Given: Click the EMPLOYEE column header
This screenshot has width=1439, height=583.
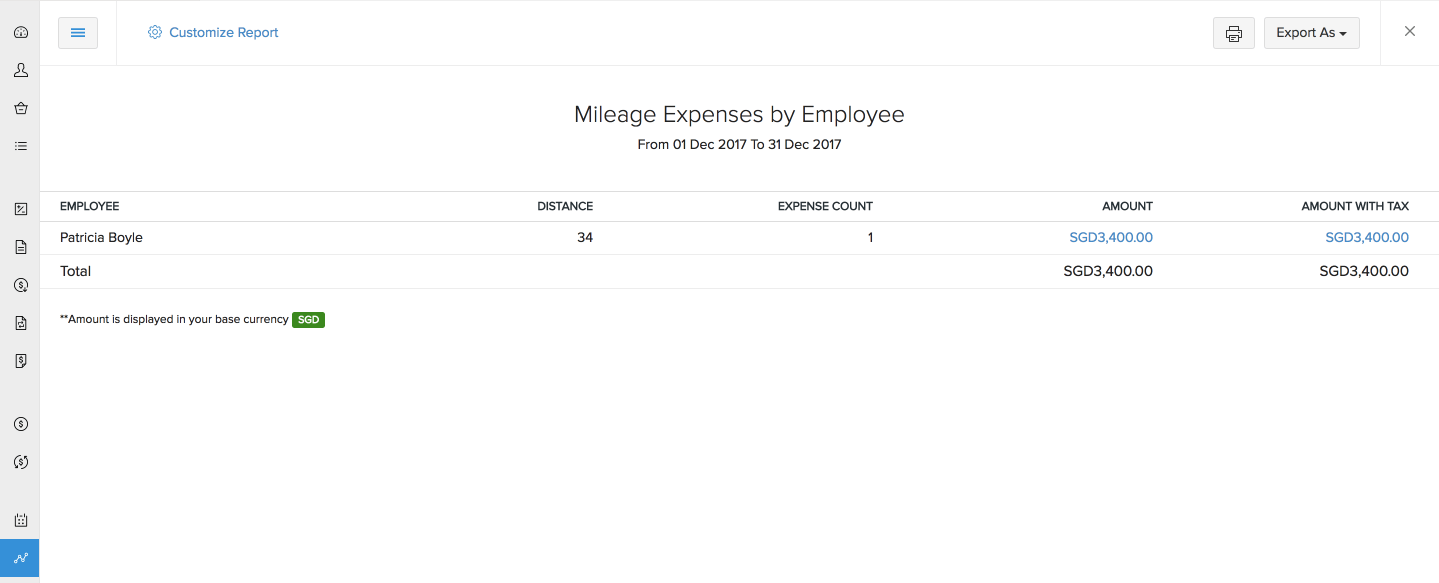Looking at the screenshot, I should click(x=89, y=206).
